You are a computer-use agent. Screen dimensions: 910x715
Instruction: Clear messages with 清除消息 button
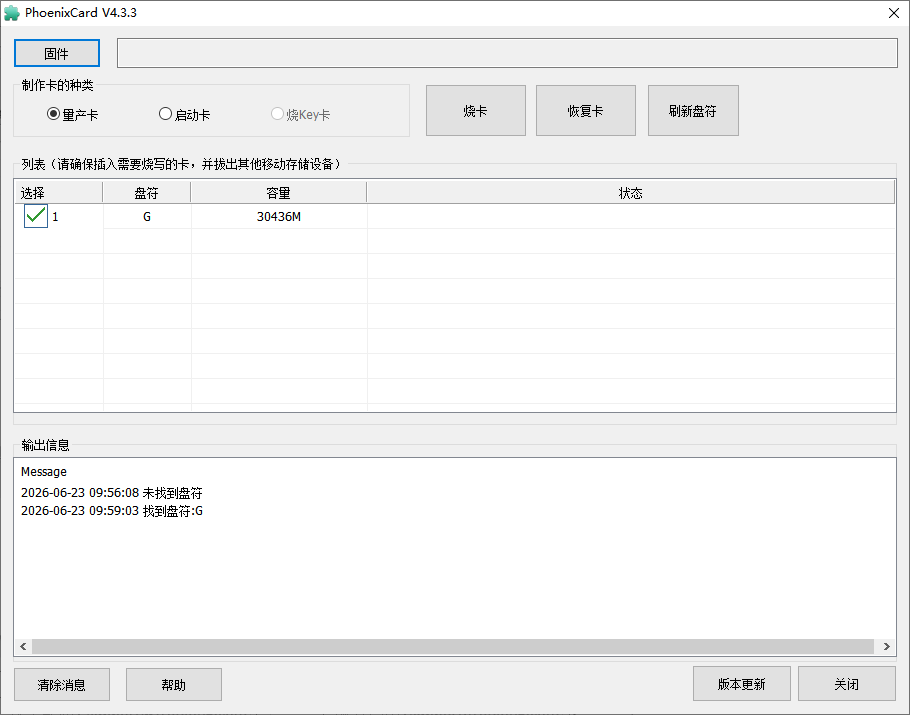click(x=62, y=685)
